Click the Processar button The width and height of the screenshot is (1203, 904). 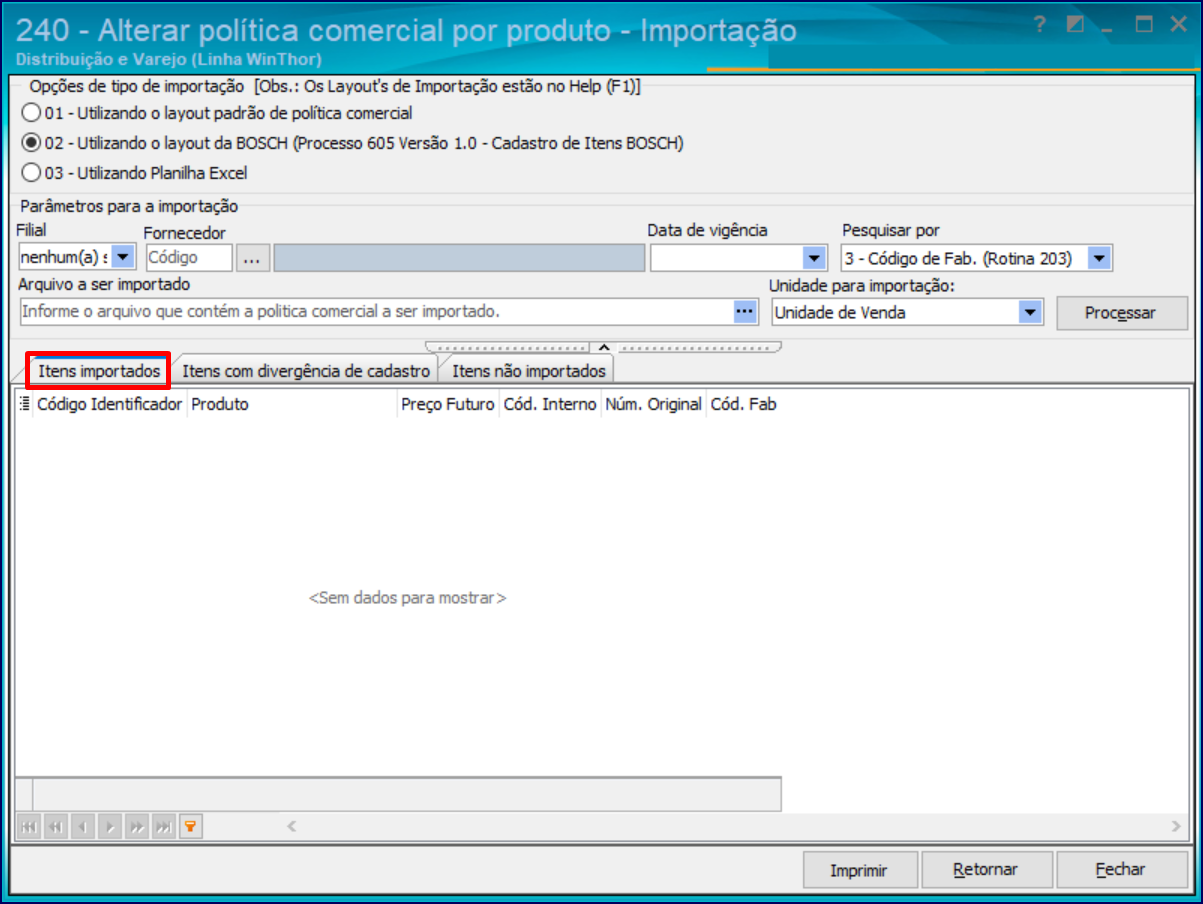tap(1122, 313)
